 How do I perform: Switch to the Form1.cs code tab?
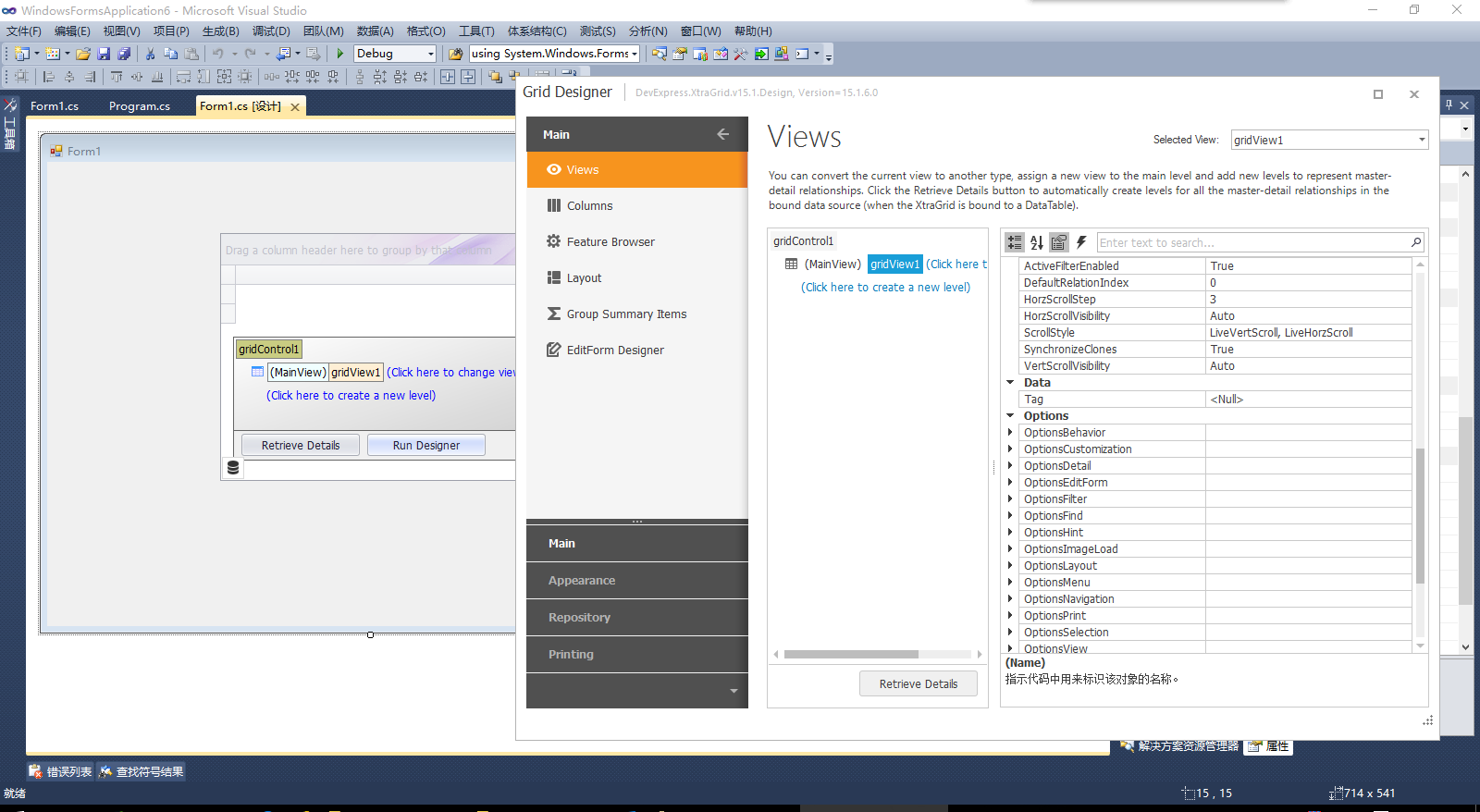coord(55,106)
